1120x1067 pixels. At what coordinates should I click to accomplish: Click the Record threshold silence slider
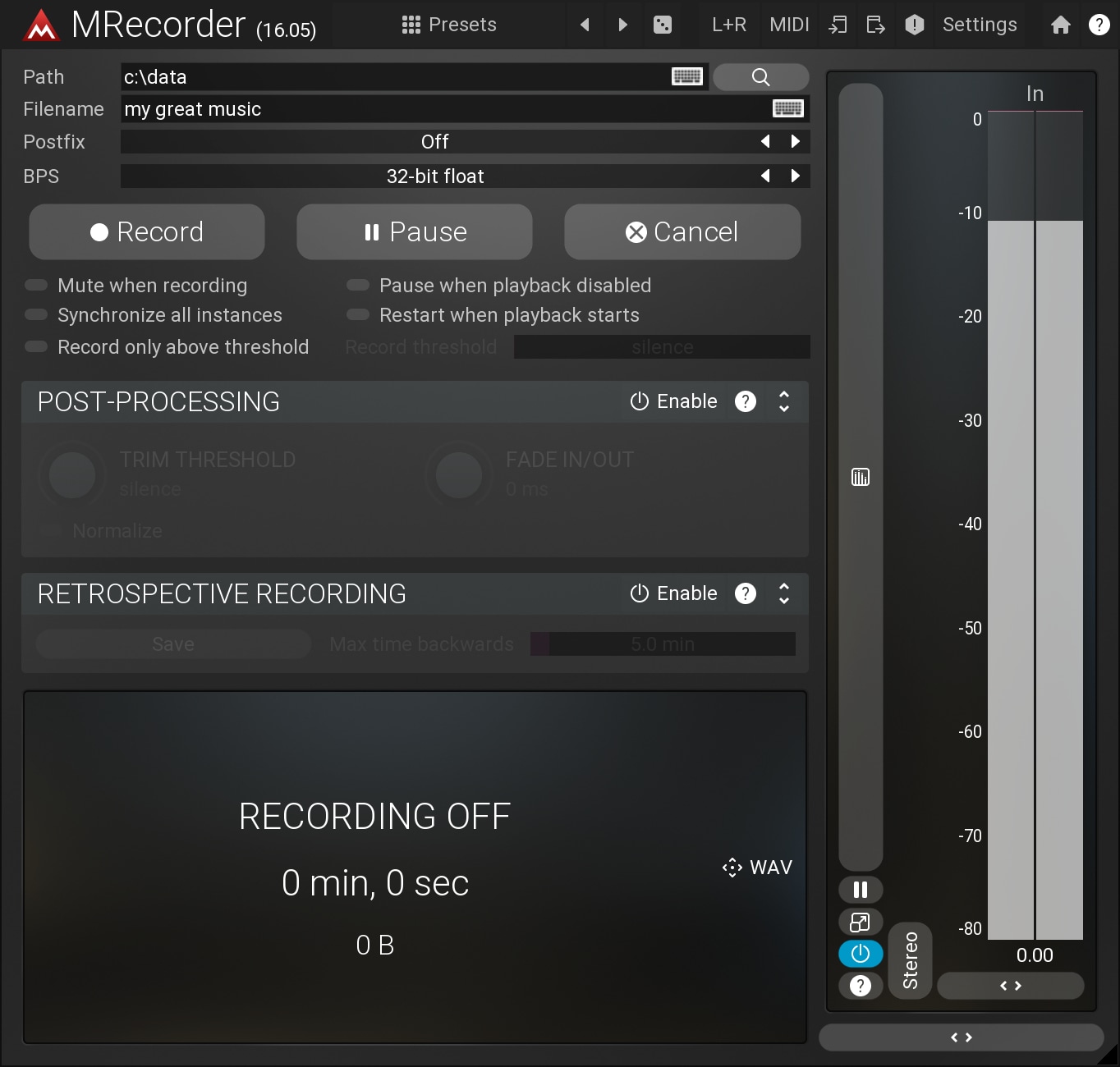(x=662, y=347)
